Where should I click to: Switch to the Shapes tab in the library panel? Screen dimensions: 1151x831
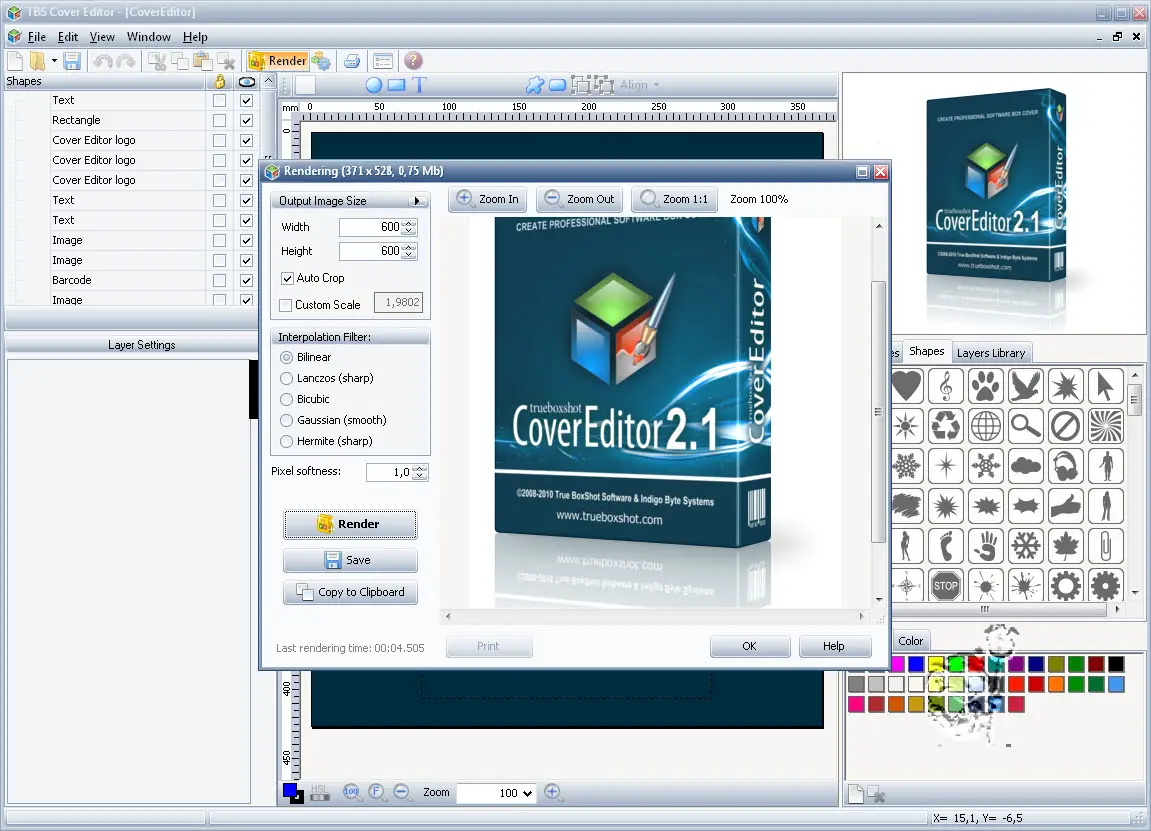tap(926, 352)
